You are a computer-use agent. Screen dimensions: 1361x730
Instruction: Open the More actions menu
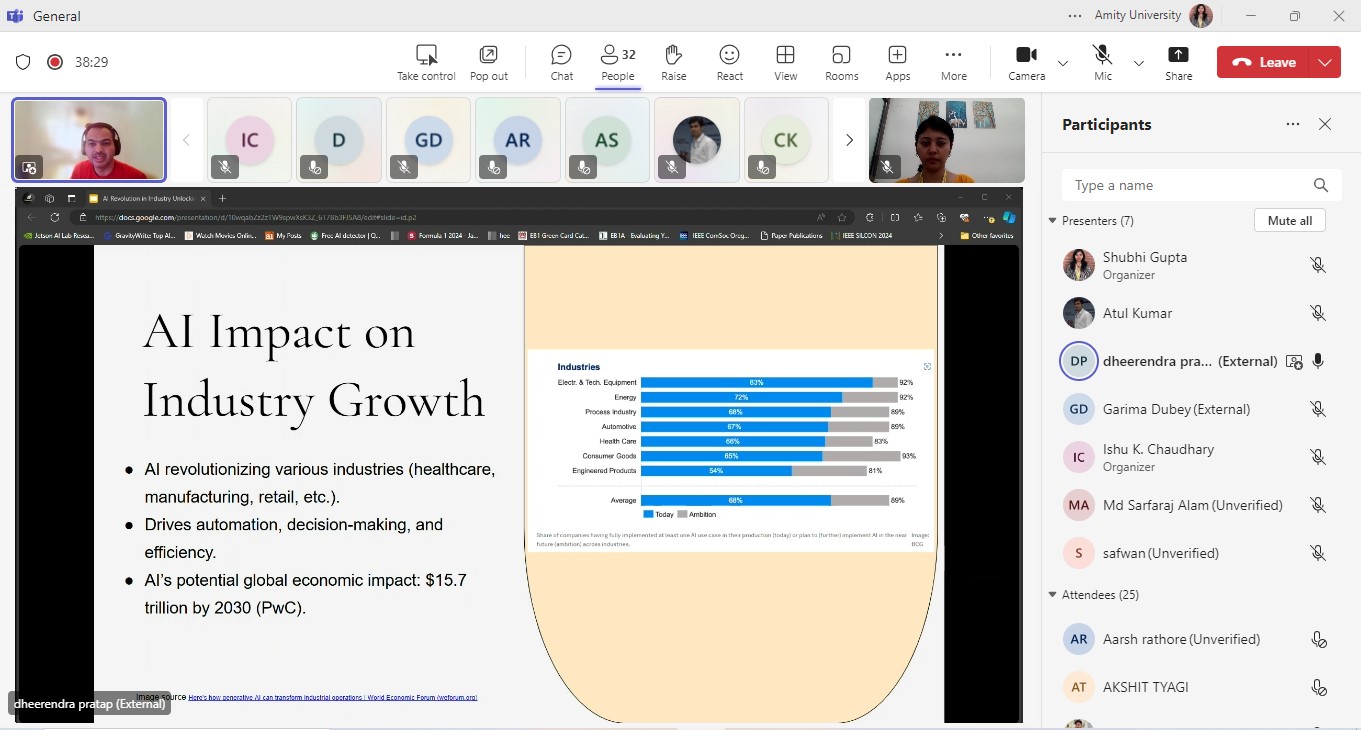[954, 62]
